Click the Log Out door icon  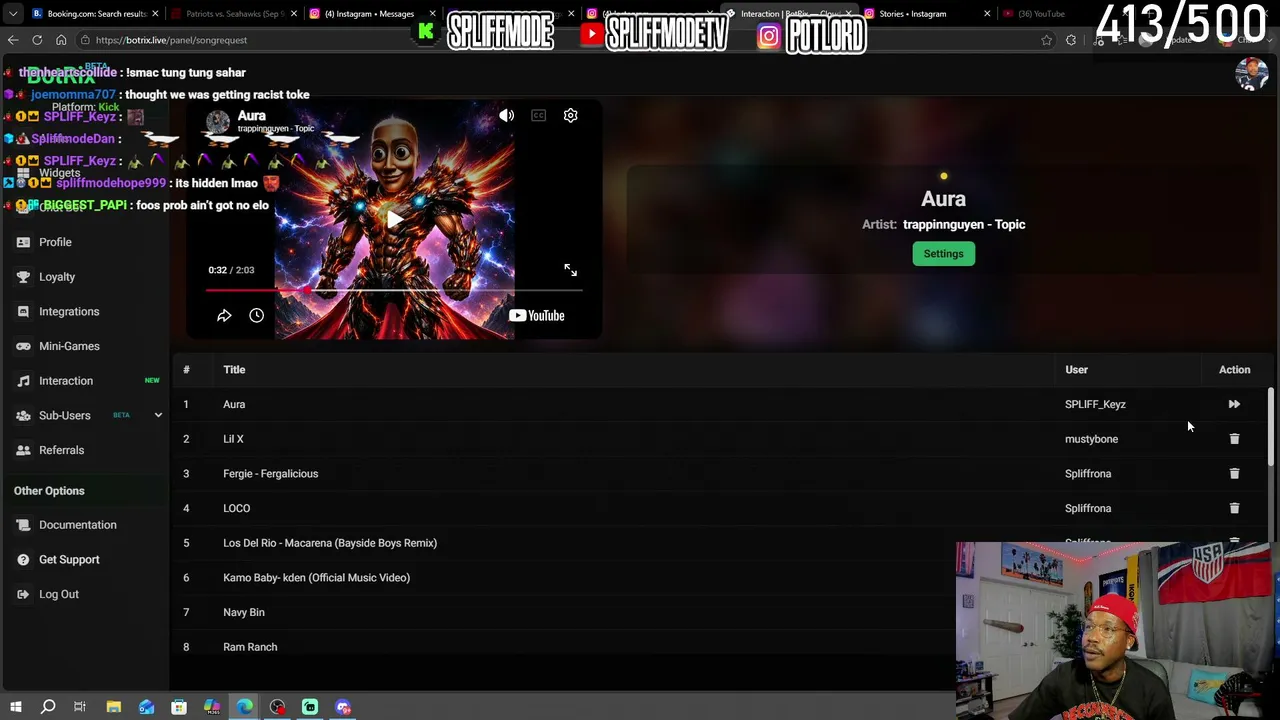pos(23,594)
